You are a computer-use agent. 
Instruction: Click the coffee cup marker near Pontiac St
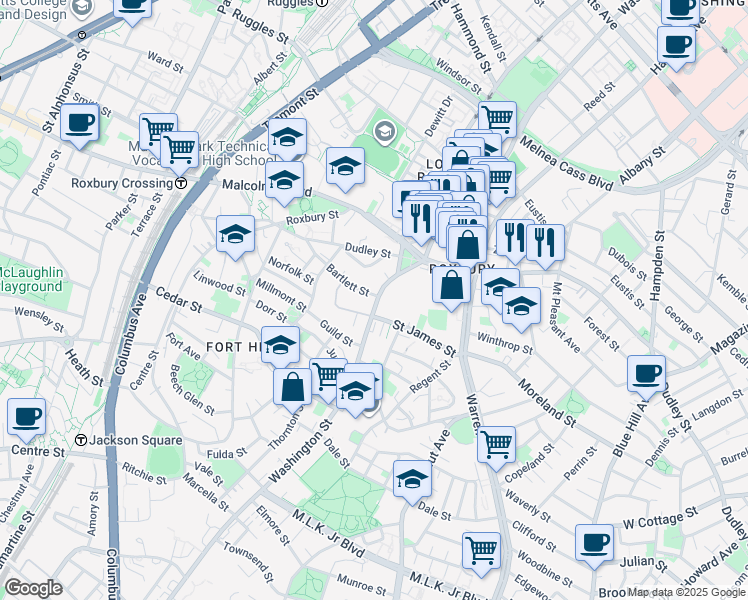pos(79,124)
